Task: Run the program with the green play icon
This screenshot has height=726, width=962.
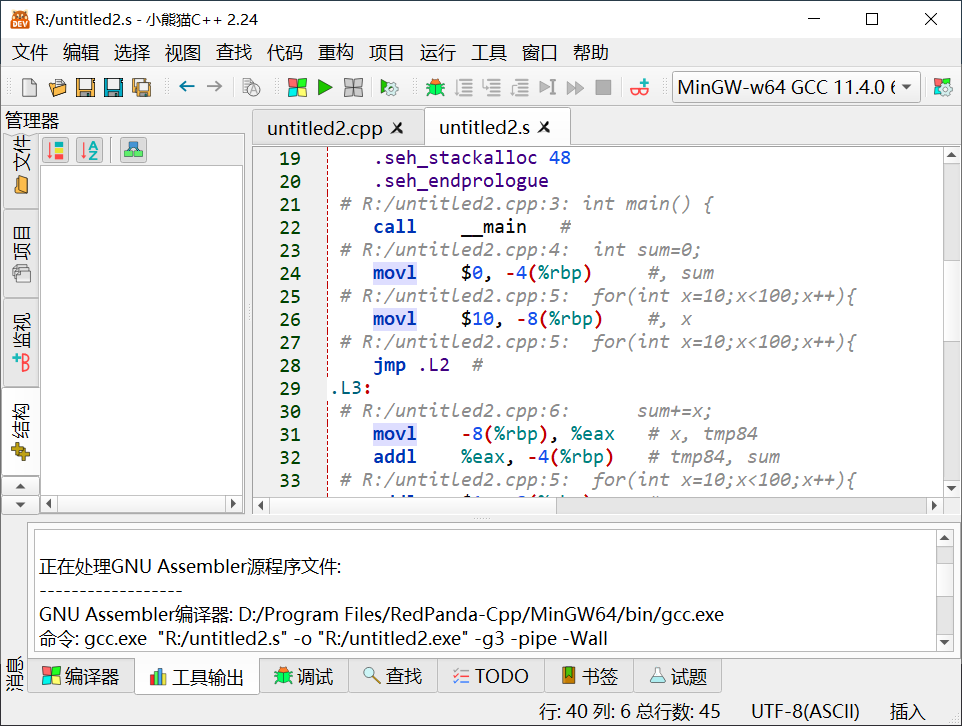Action: [x=325, y=88]
